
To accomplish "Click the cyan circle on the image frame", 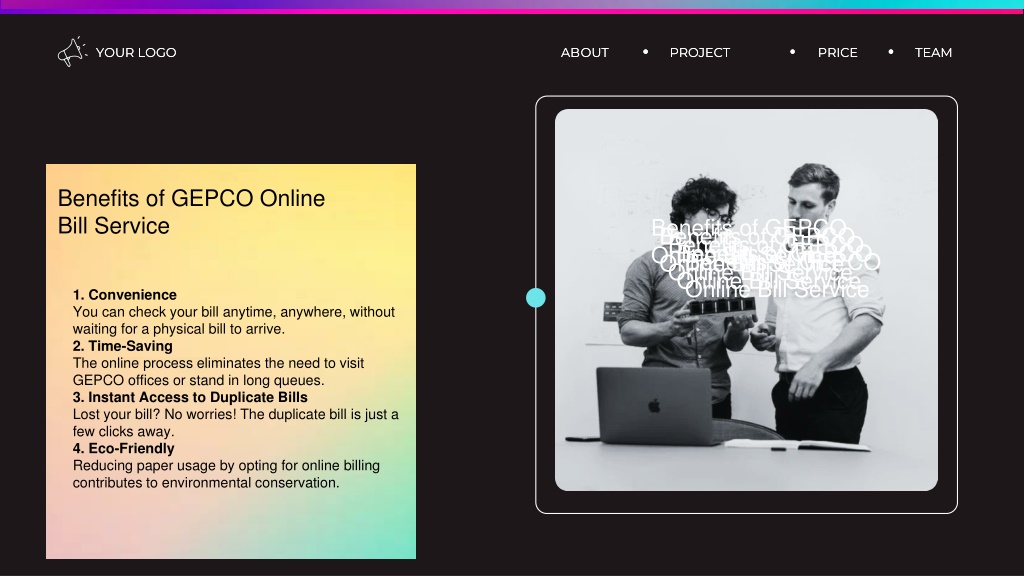I will click(536, 298).
